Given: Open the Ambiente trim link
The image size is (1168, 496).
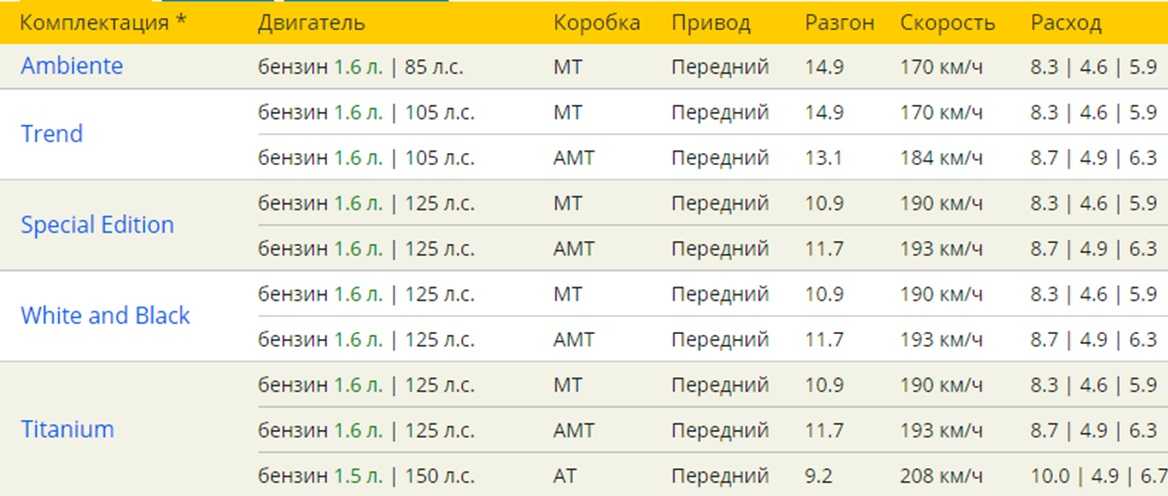Looking at the screenshot, I should 72,66.
